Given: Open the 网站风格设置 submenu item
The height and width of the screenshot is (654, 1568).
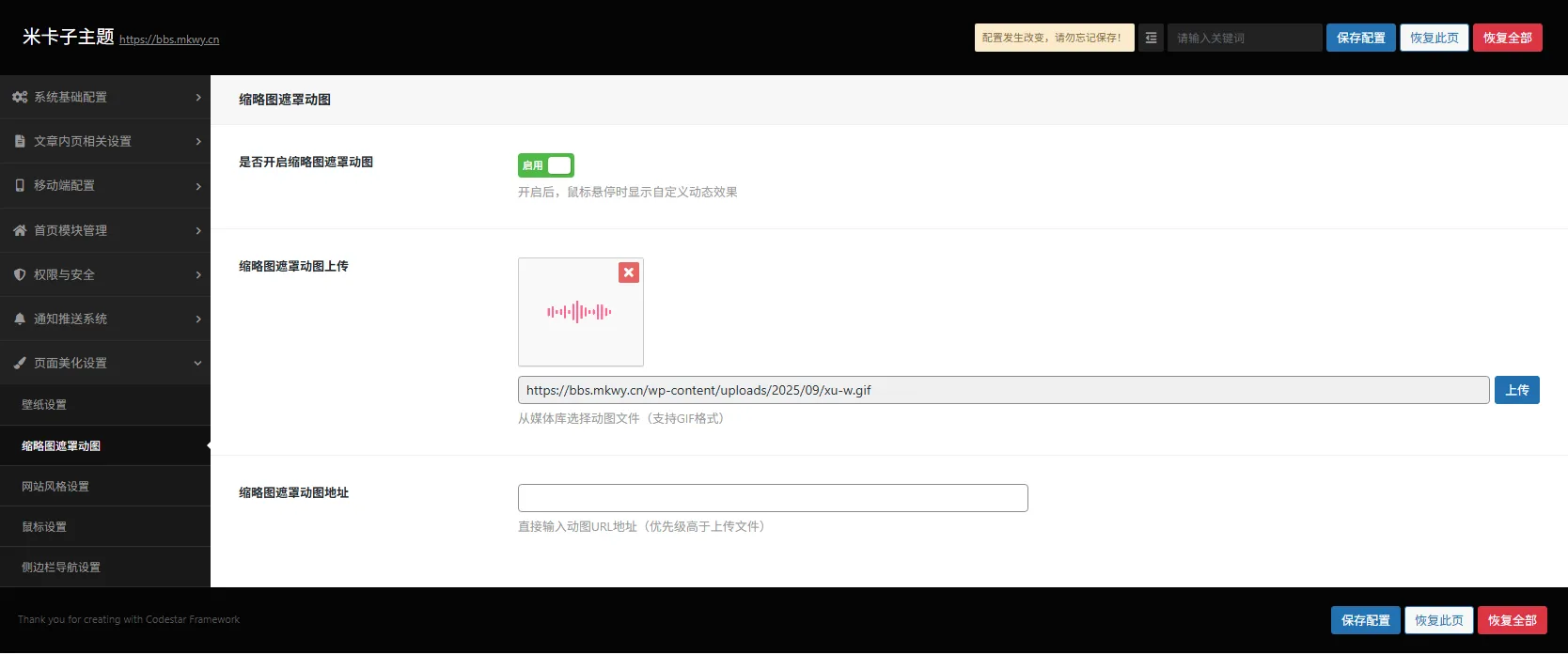Looking at the screenshot, I should pos(55,487).
